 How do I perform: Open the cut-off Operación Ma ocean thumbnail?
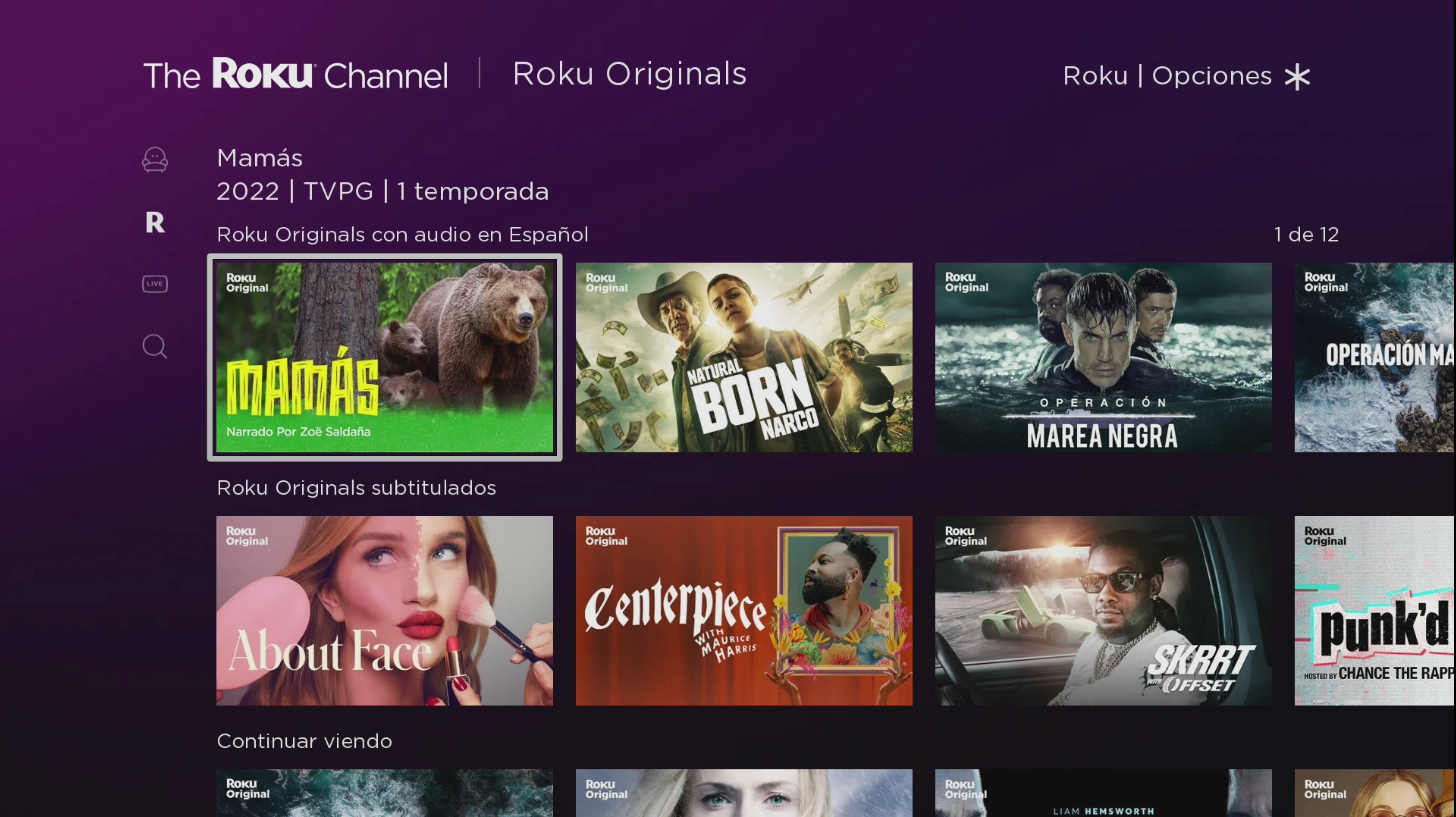point(1375,358)
